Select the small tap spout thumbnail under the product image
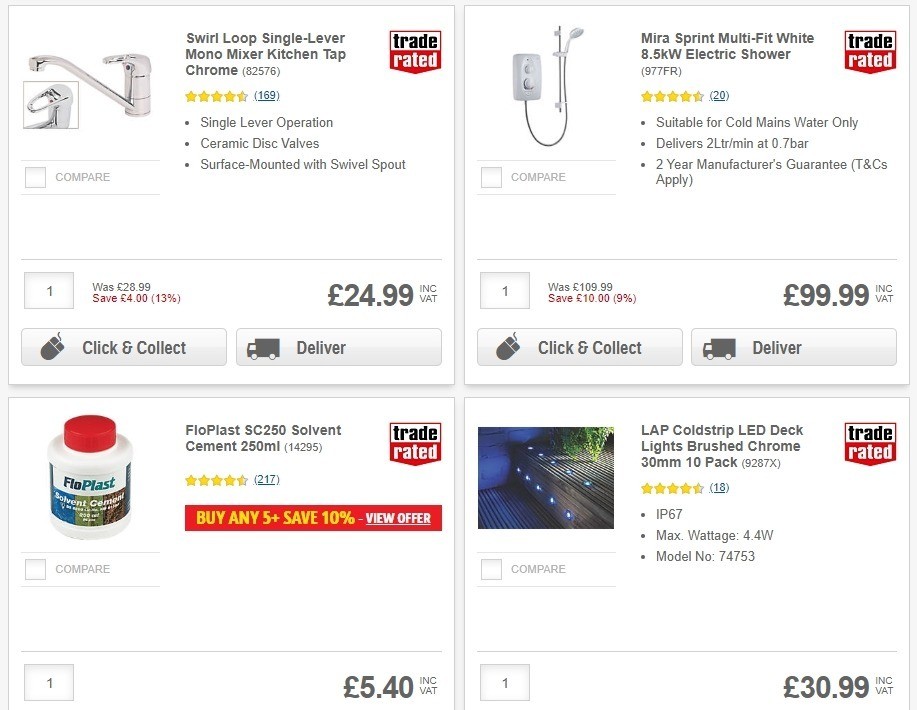 (x=49, y=106)
